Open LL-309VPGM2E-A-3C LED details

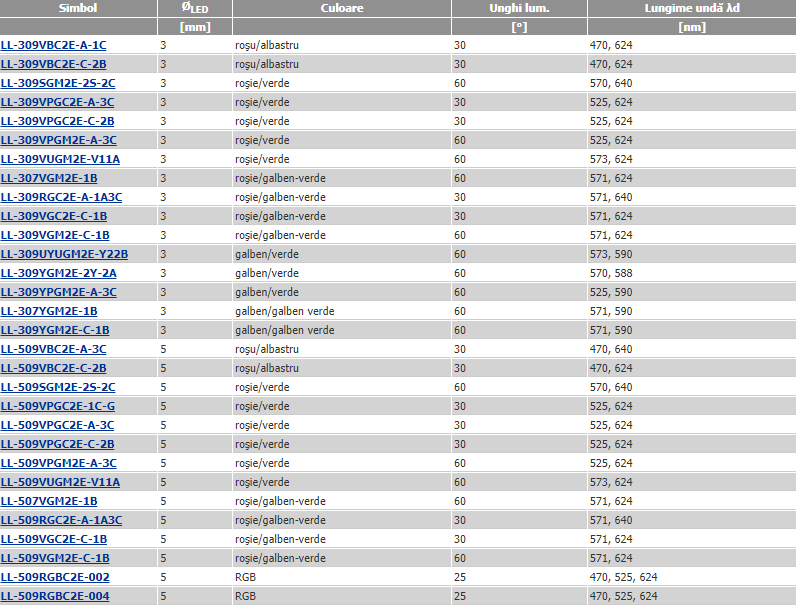[x=58, y=140]
